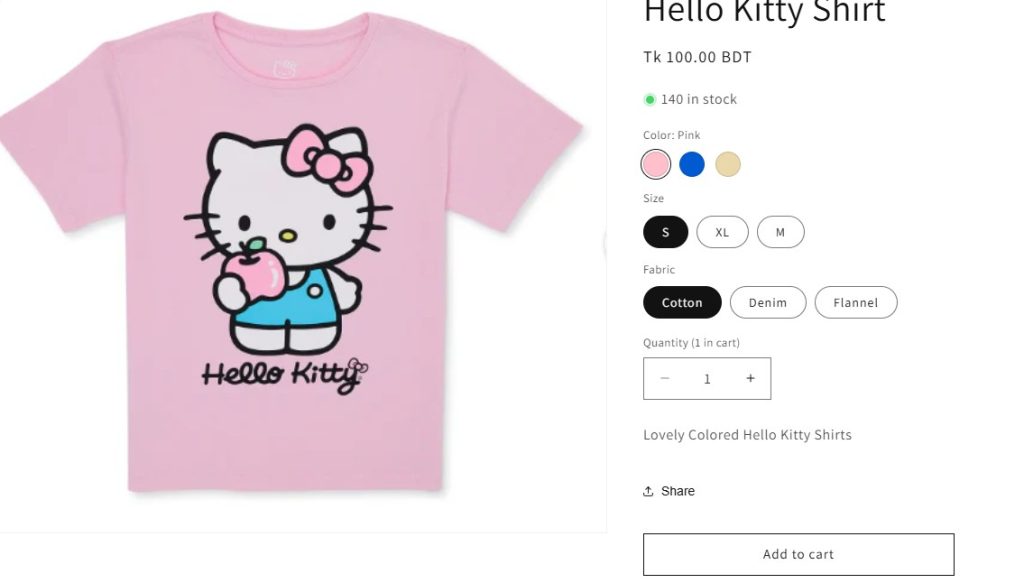1024x583 pixels.
Task: Click the Share upload icon
Action: 649,490
